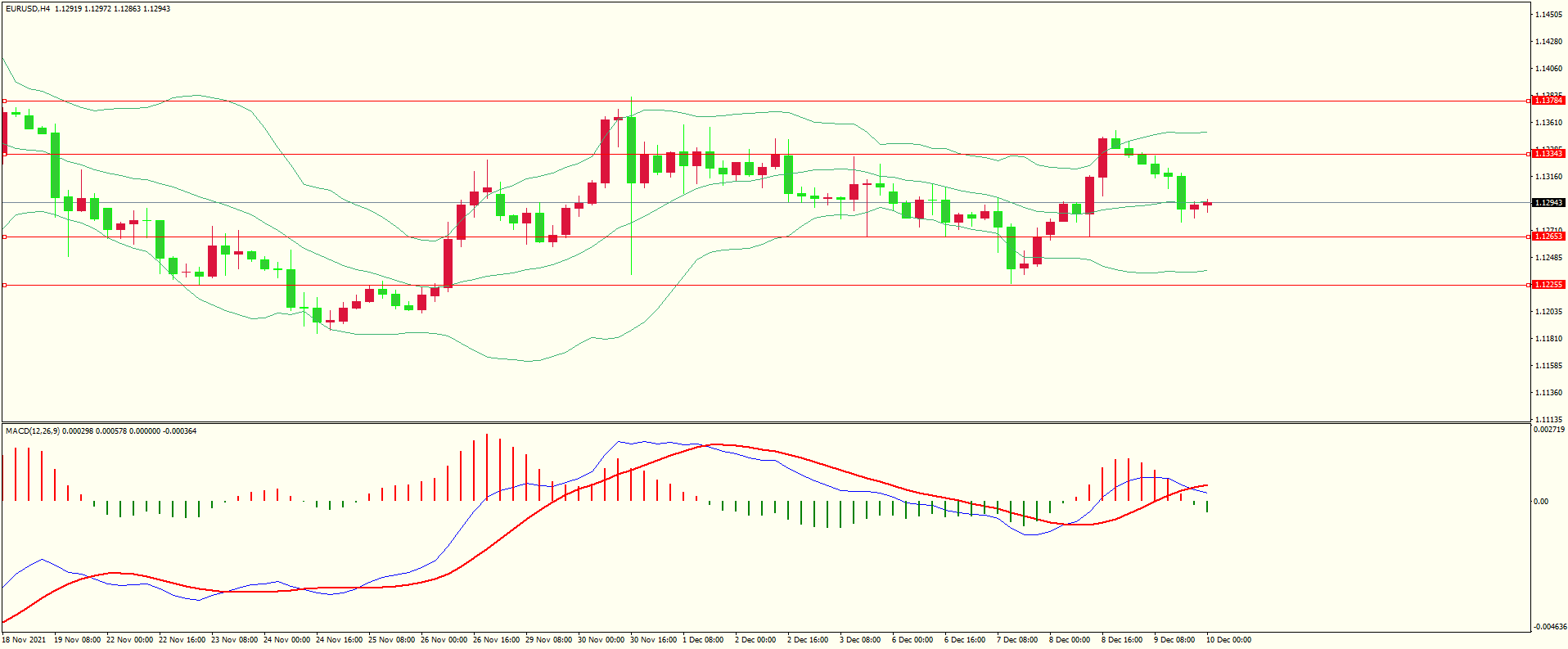Click the red 1.13784 price tag
1568x649 pixels.
(1548, 101)
